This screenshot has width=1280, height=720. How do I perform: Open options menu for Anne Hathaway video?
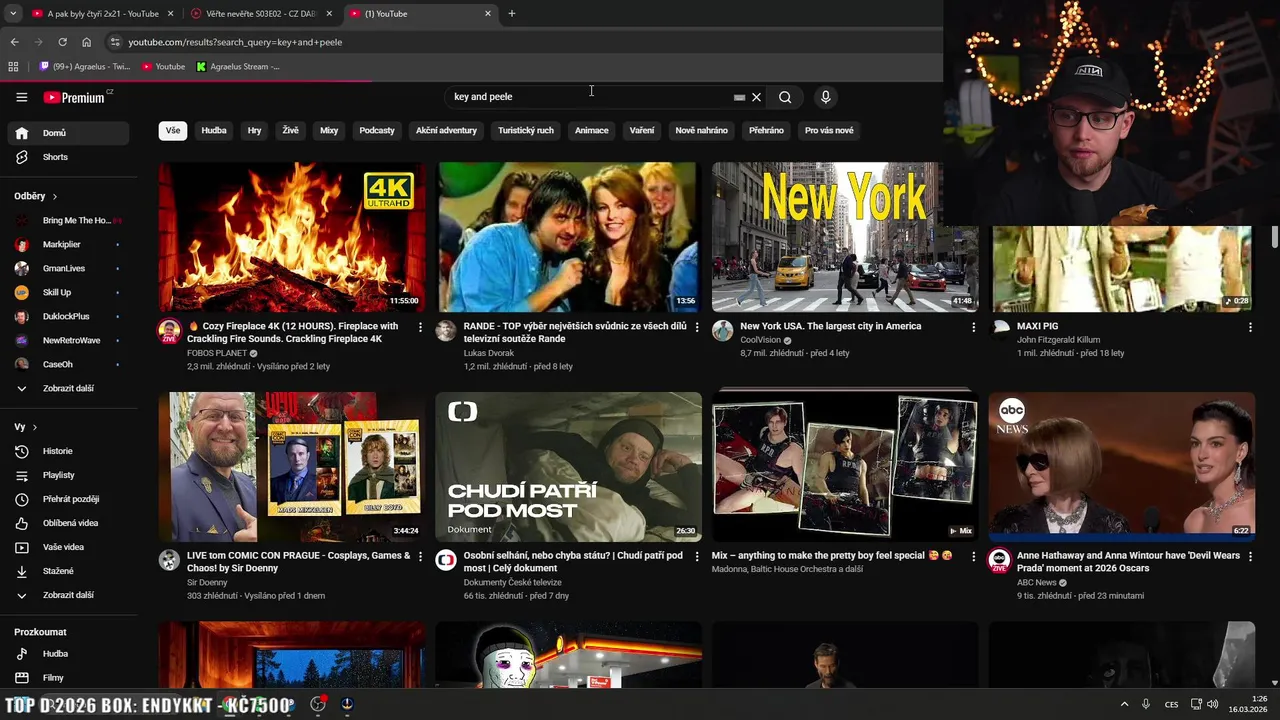pos(1250,557)
